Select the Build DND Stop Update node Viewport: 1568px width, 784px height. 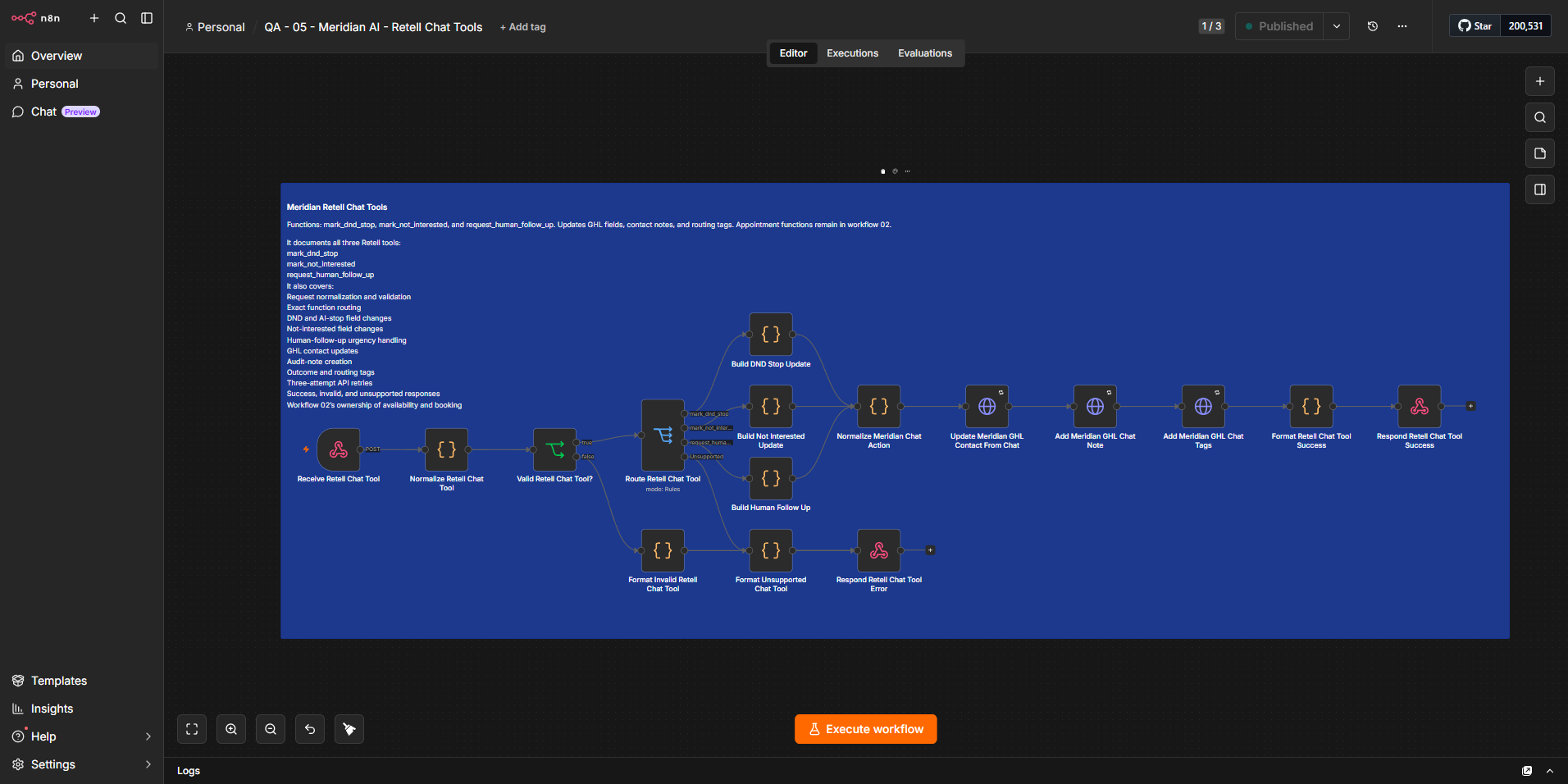click(x=771, y=334)
